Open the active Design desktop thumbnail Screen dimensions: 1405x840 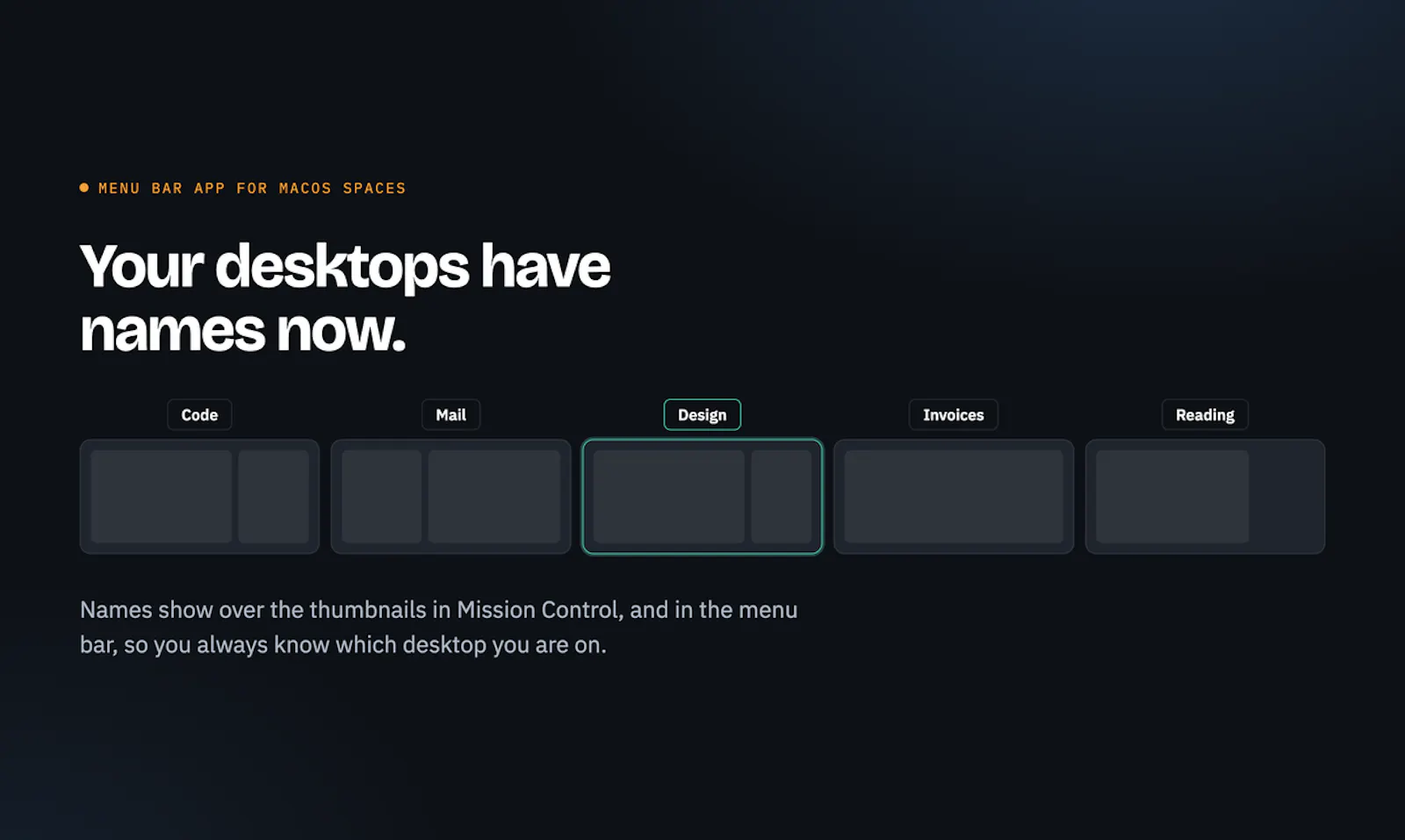click(x=702, y=497)
